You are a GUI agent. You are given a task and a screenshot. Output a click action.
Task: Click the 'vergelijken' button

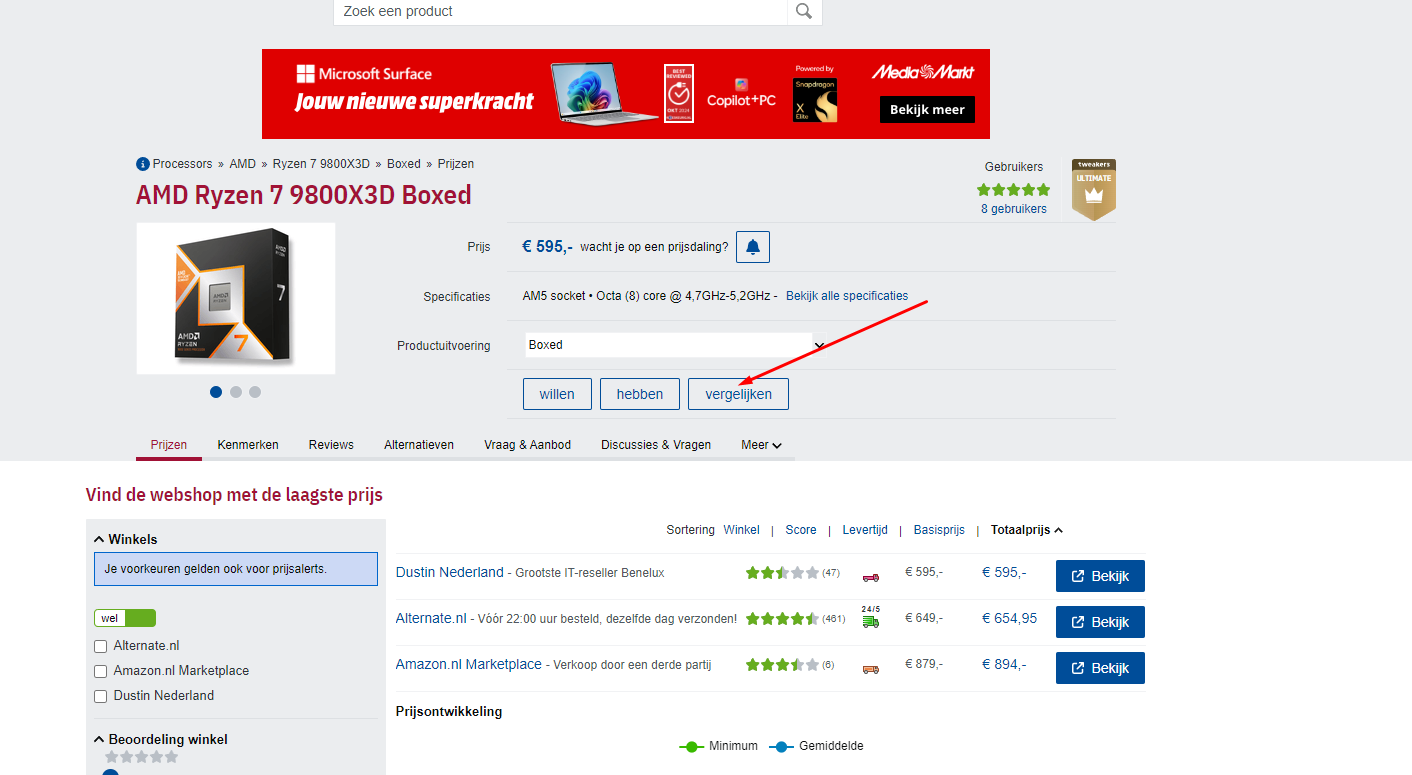(x=738, y=394)
